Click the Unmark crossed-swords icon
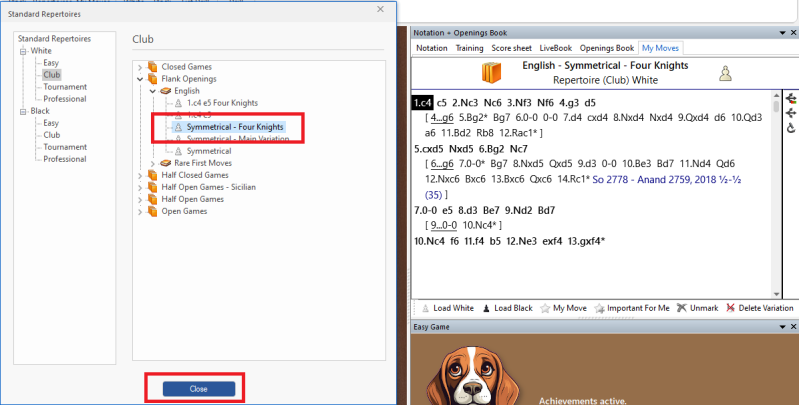This screenshot has width=799, height=405. (682, 308)
